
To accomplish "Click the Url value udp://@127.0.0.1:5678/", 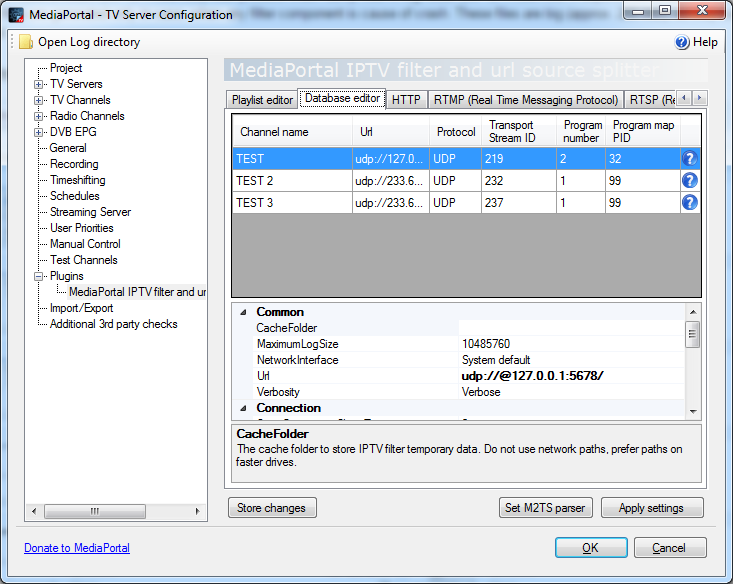I will tap(532, 376).
